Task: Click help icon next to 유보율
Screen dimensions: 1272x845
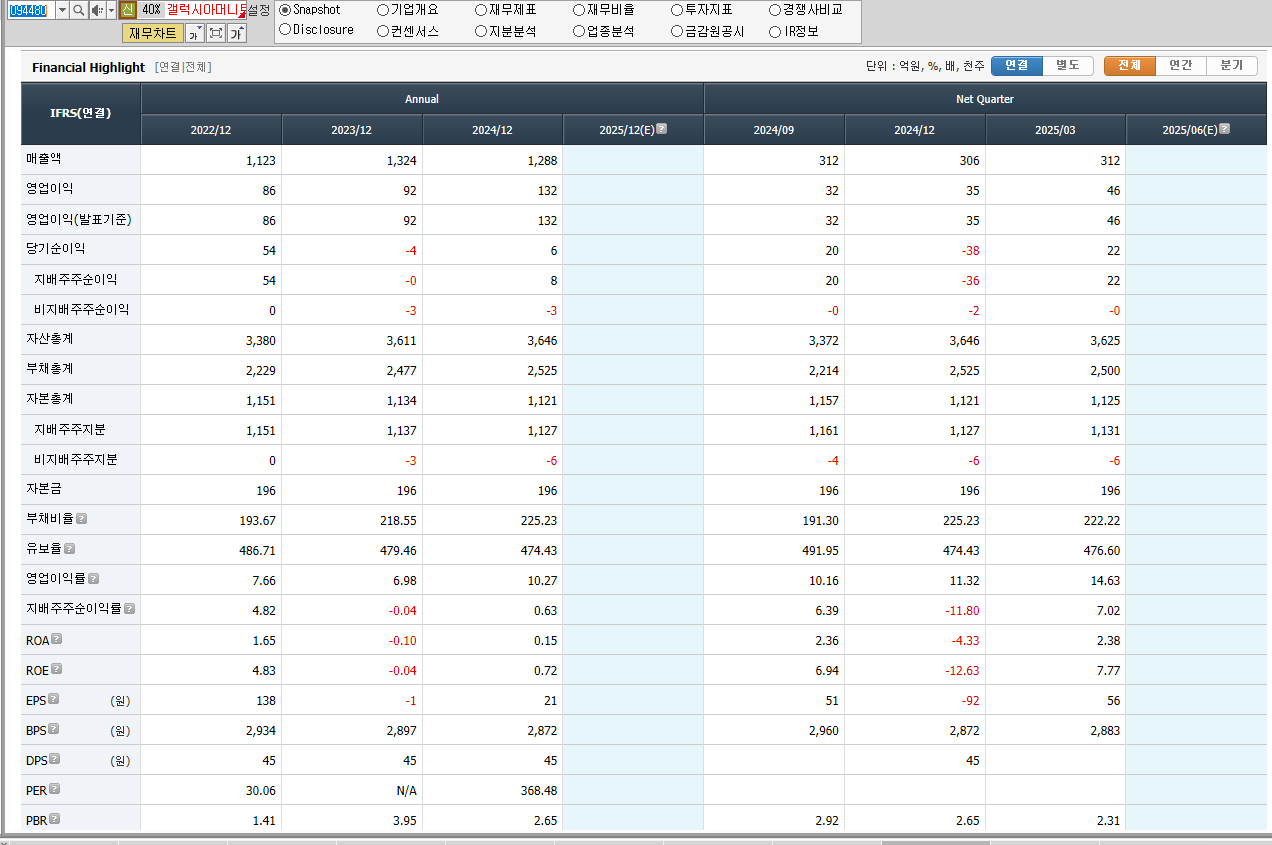Action: [x=70, y=549]
